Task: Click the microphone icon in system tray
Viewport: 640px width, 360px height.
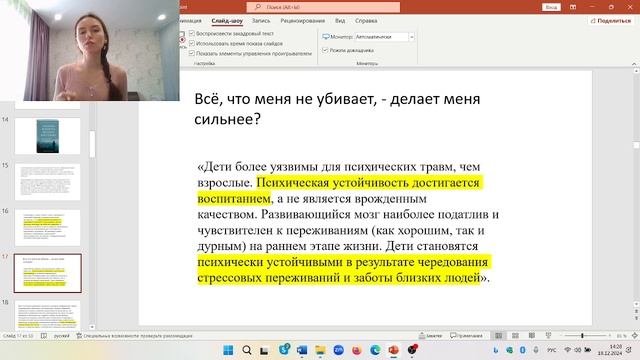Action: [536, 350]
